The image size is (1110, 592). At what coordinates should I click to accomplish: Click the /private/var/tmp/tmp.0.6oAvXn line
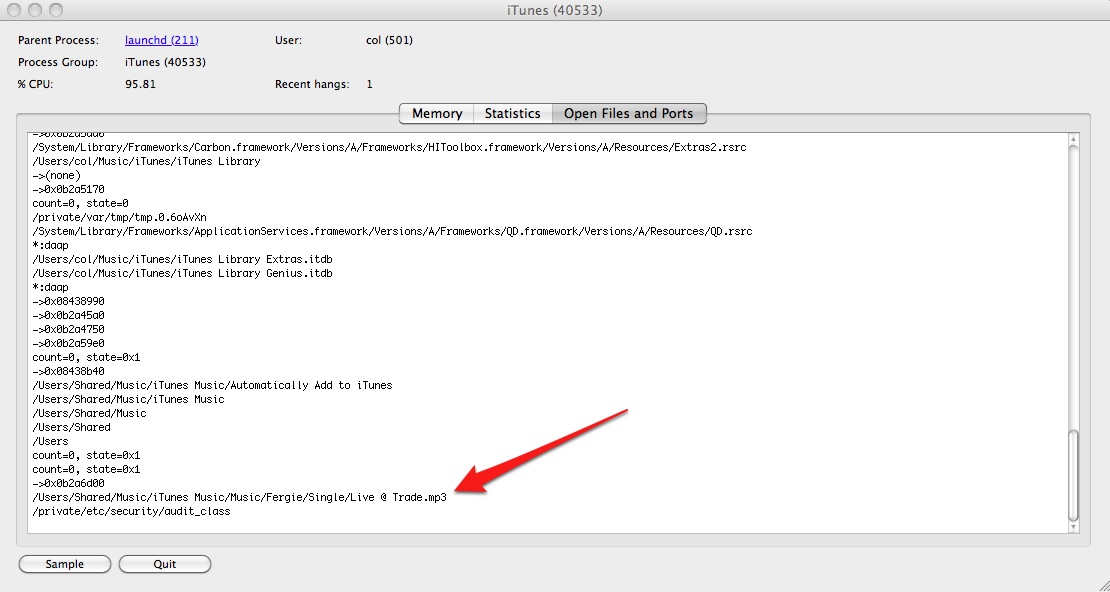click(120, 217)
